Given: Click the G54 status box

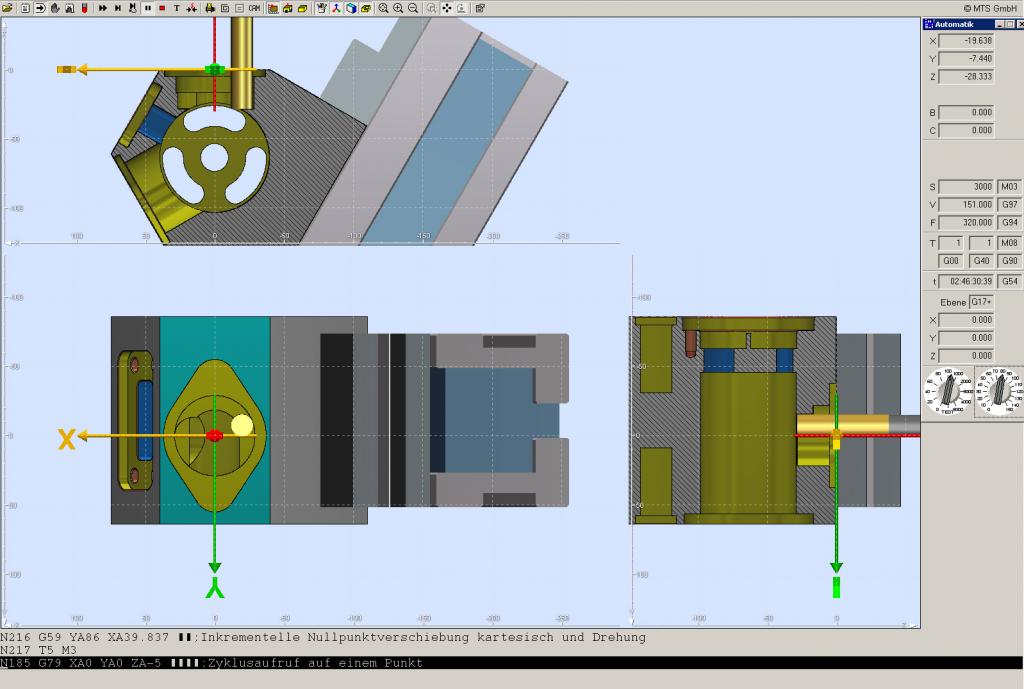Looking at the screenshot, I should (x=1009, y=281).
